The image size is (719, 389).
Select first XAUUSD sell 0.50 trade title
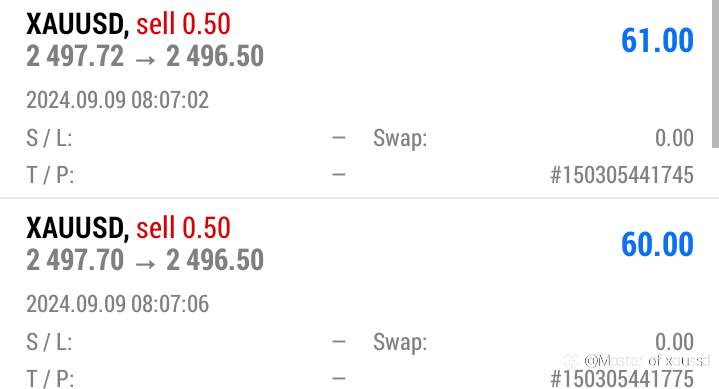coord(128,24)
